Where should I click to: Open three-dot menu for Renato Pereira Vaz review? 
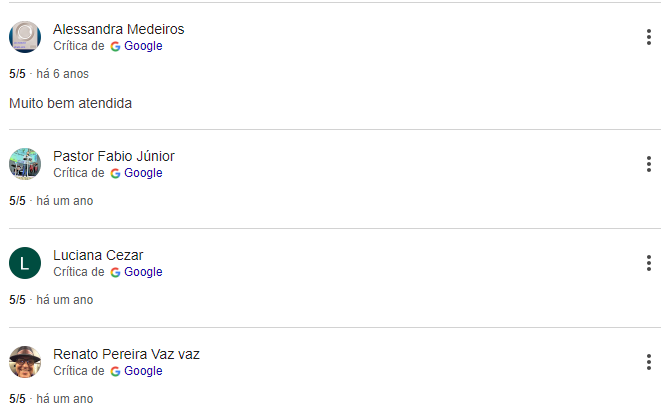[649, 362]
